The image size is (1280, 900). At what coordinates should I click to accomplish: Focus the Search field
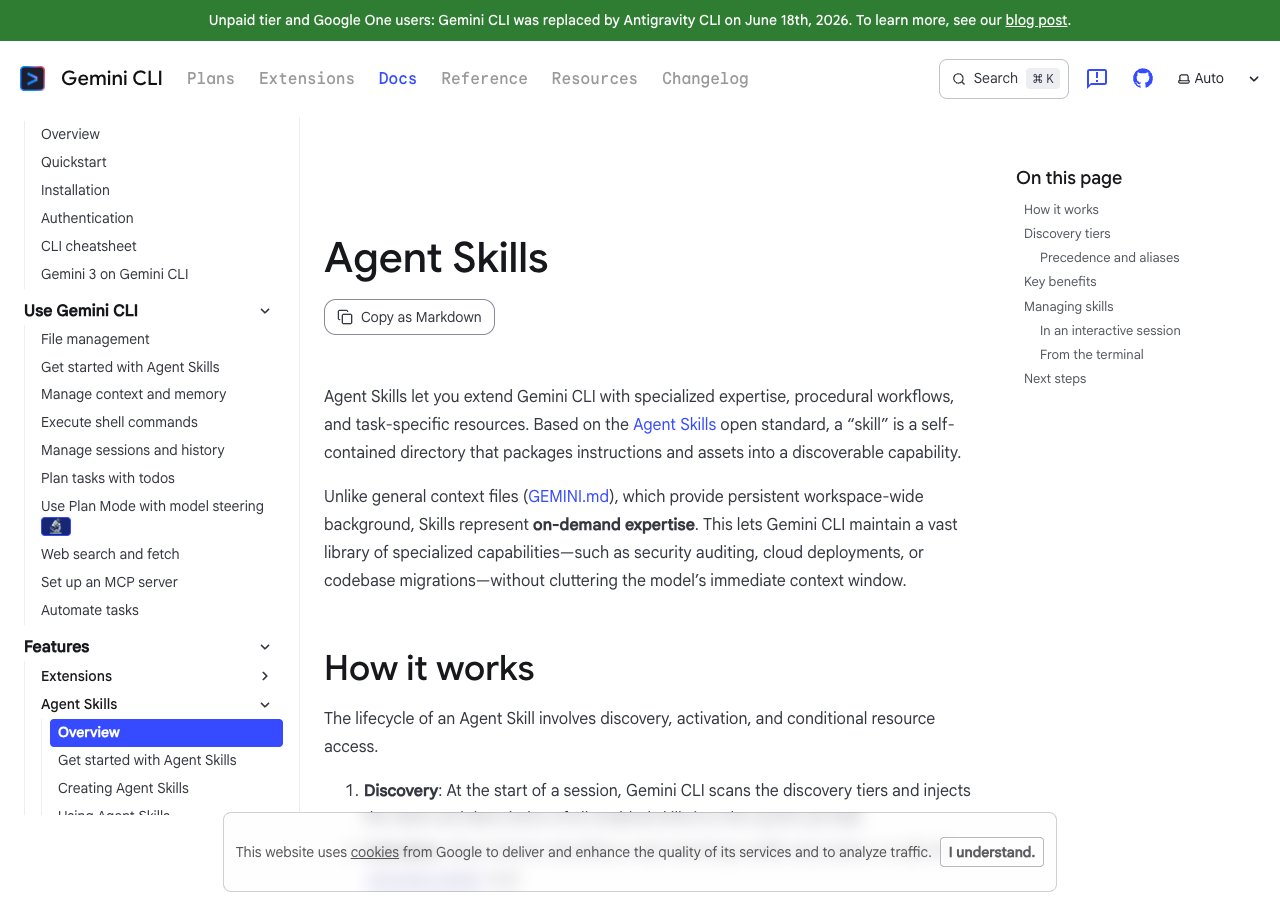(x=1004, y=79)
